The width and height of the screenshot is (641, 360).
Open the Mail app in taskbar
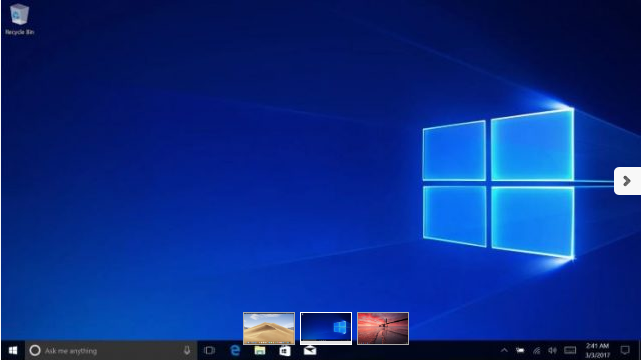point(310,350)
